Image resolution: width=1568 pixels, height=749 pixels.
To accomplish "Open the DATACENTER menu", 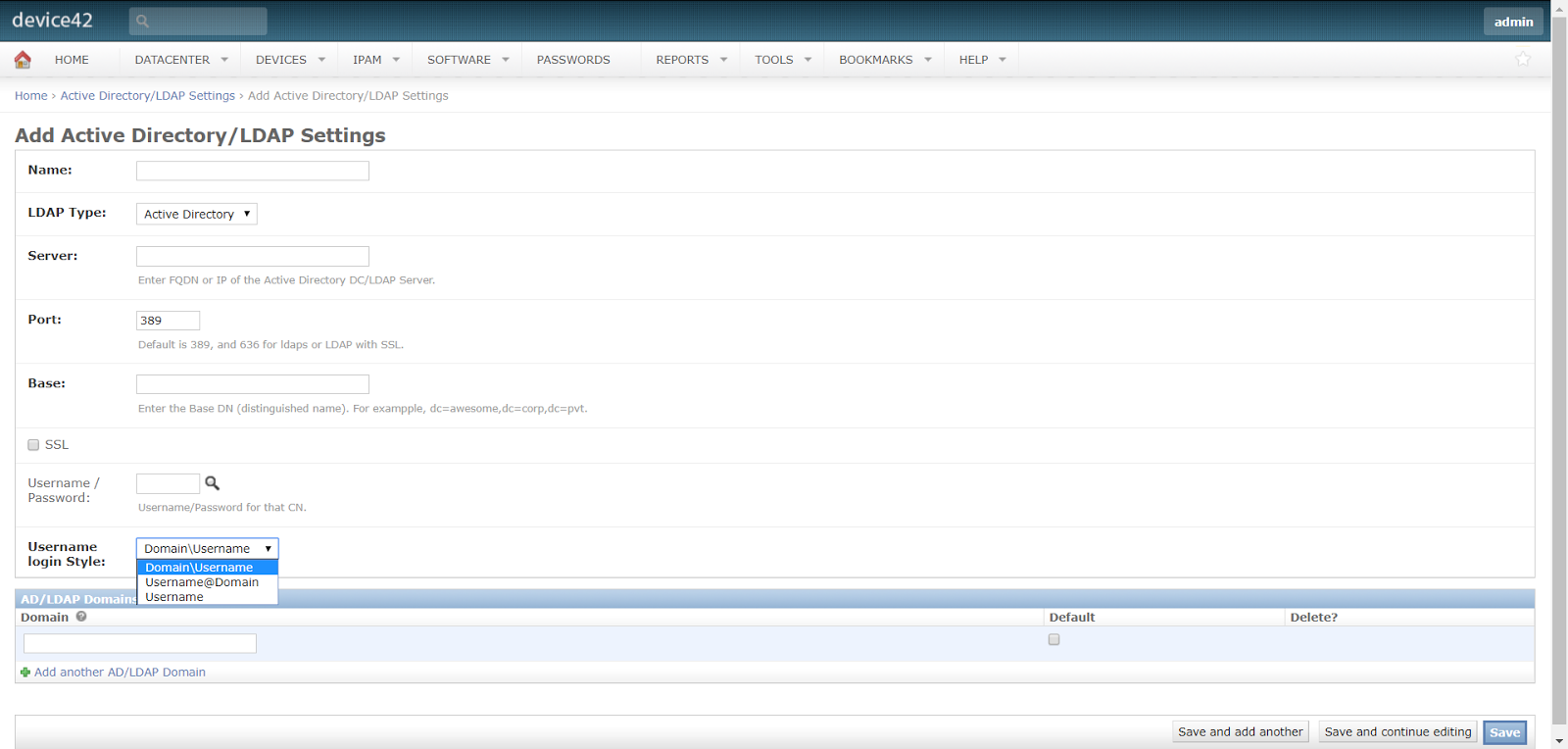I will tap(180, 60).
